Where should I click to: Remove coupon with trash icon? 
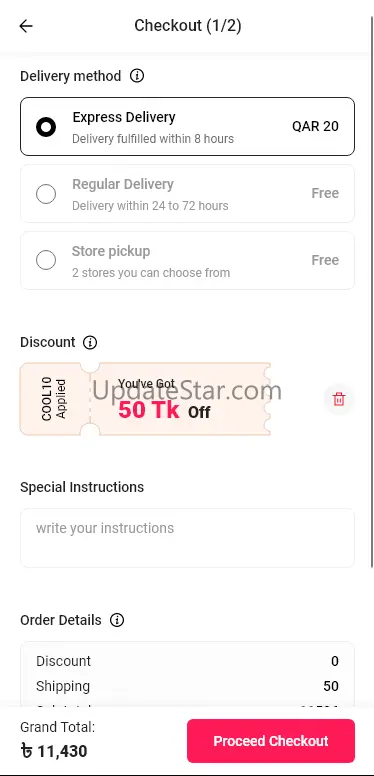click(339, 399)
